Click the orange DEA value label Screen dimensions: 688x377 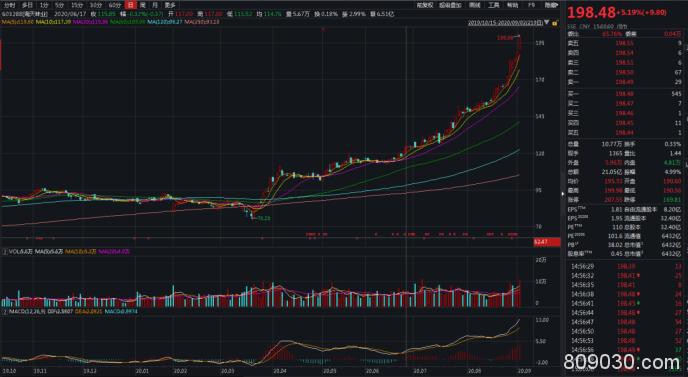(x=88, y=312)
